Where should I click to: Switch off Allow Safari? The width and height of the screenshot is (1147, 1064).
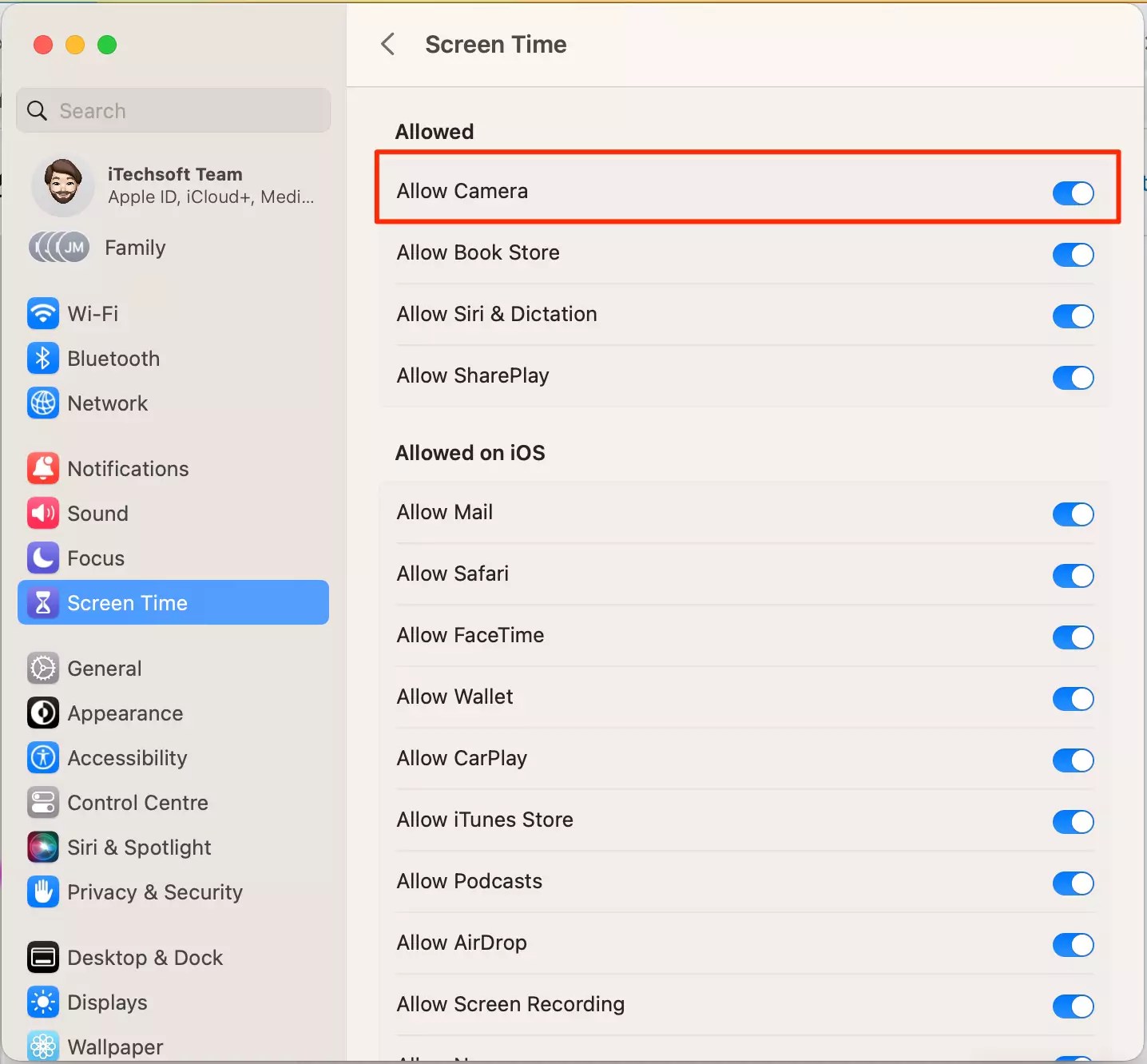point(1073,575)
